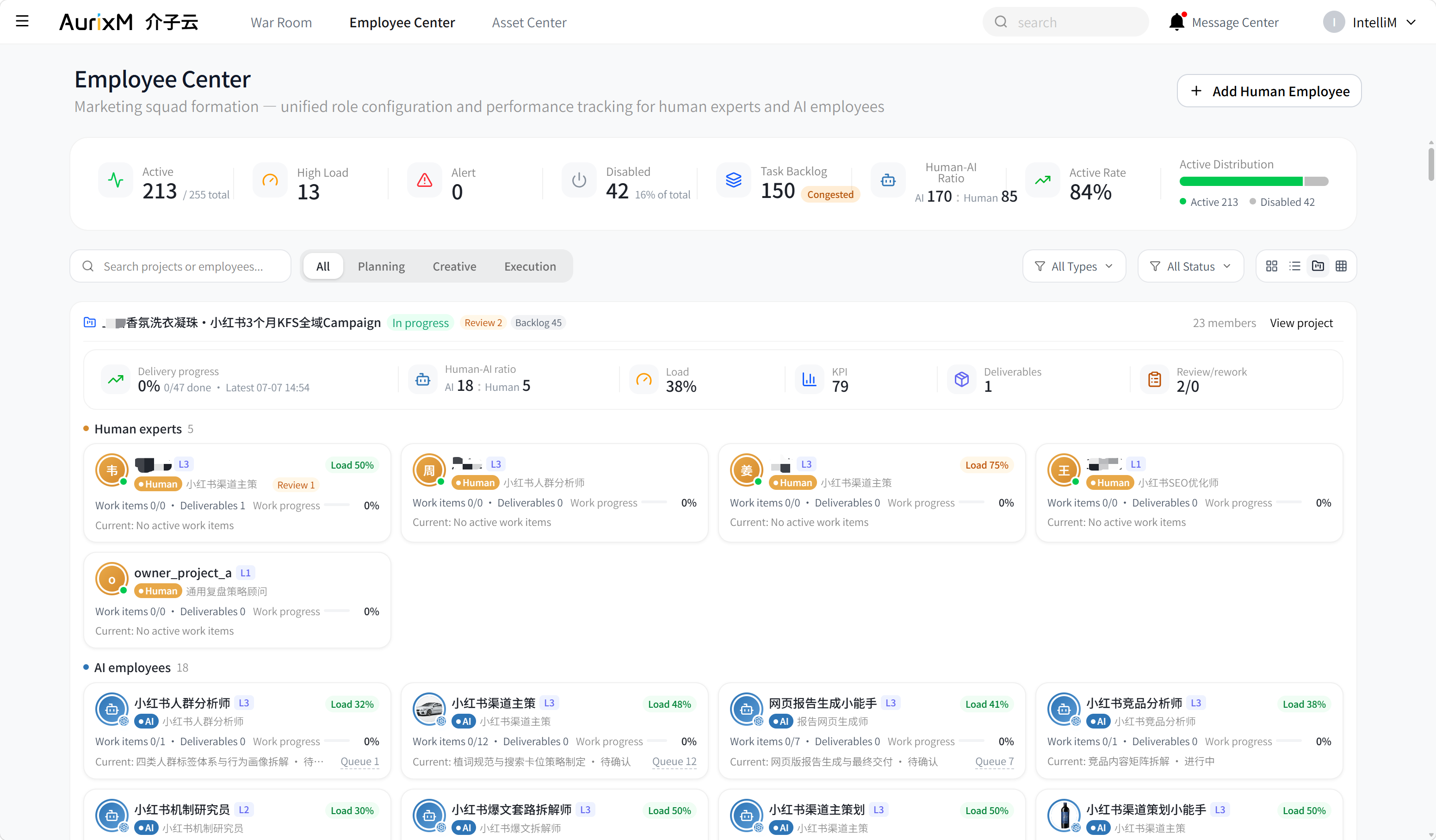This screenshot has height=840, width=1436.
Task: Click the 小红书竞品分析师 robot avatar
Action: click(x=1064, y=710)
